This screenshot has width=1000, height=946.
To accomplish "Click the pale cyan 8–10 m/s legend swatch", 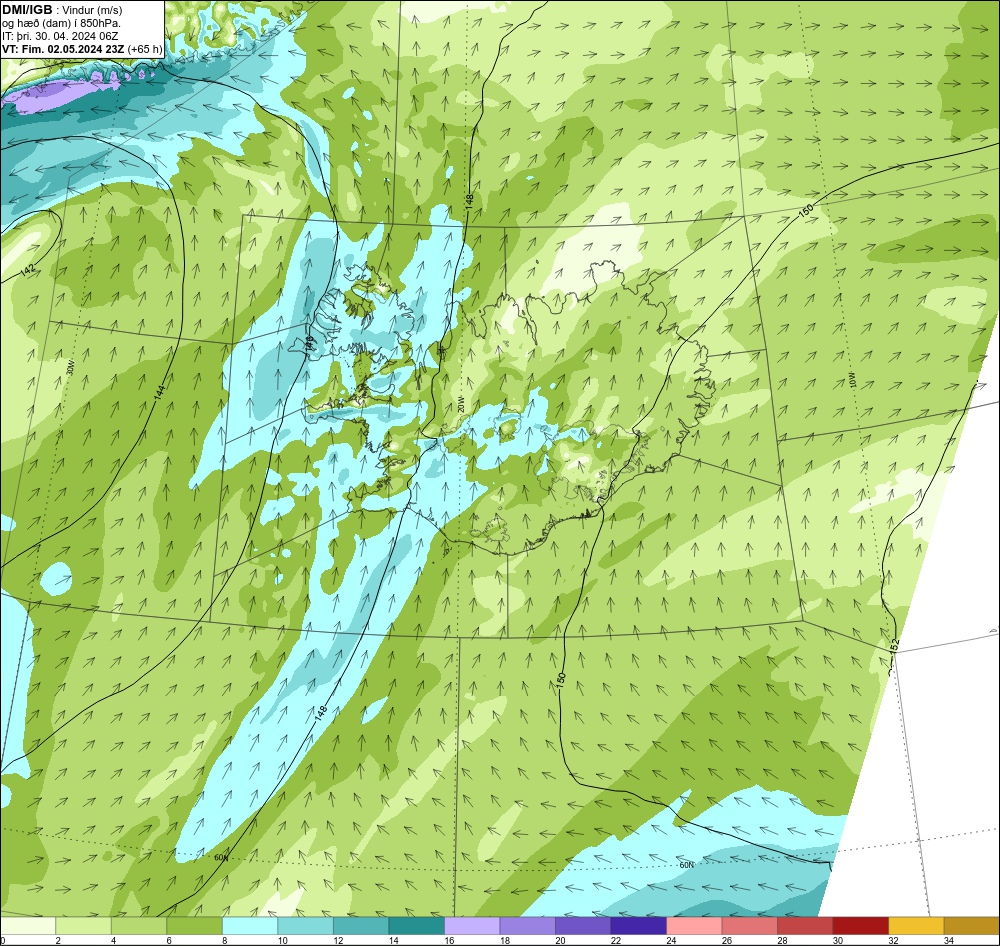I will click(x=250, y=926).
